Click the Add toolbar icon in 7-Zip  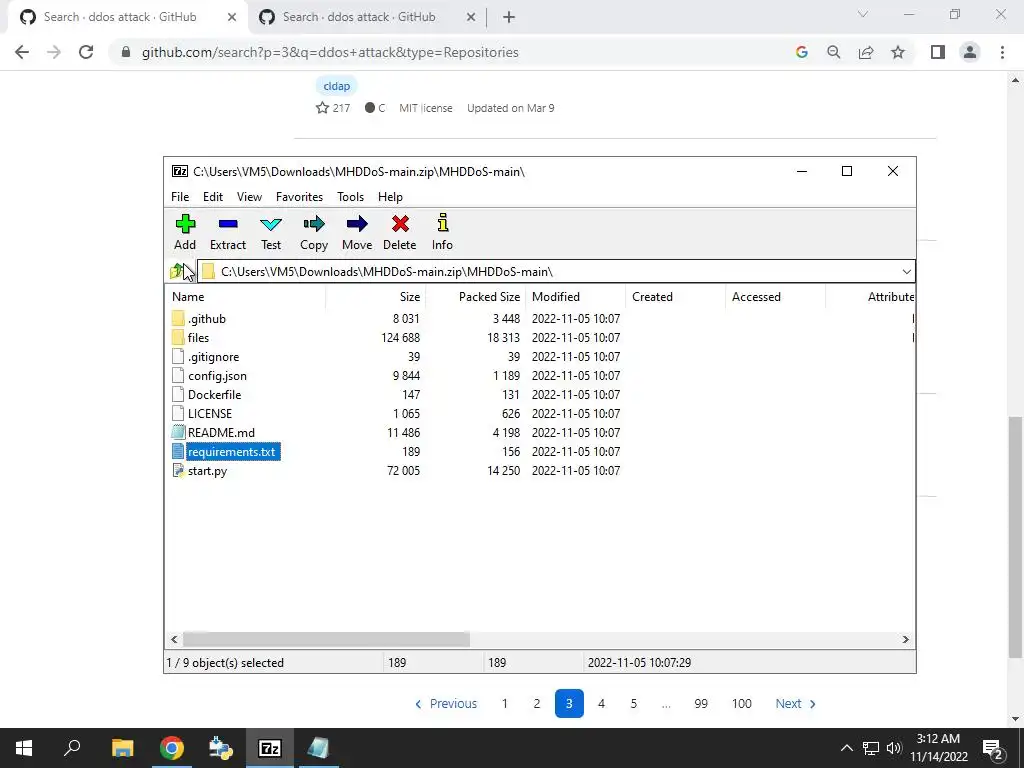tap(185, 225)
